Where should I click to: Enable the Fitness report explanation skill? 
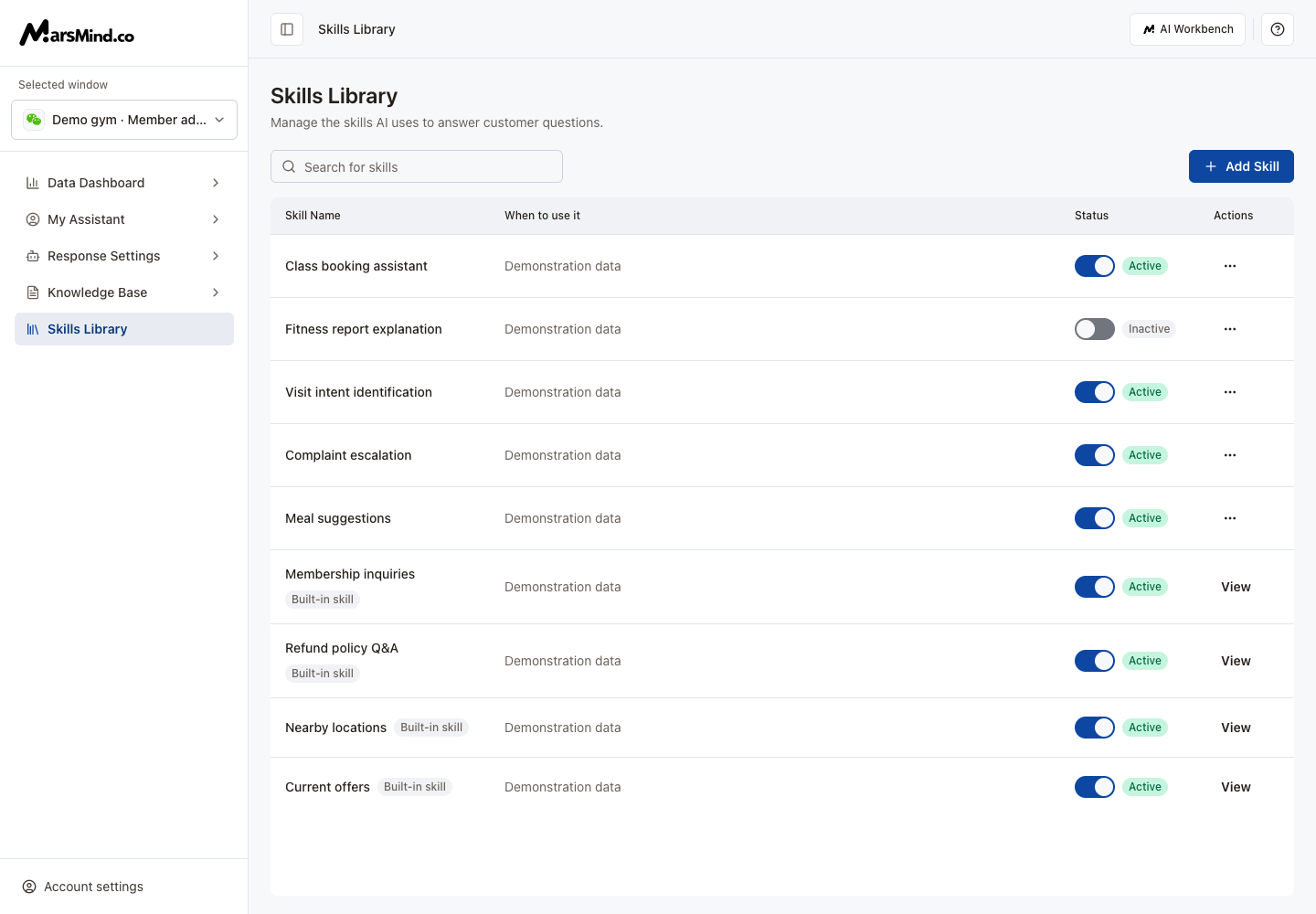[x=1095, y=329]
